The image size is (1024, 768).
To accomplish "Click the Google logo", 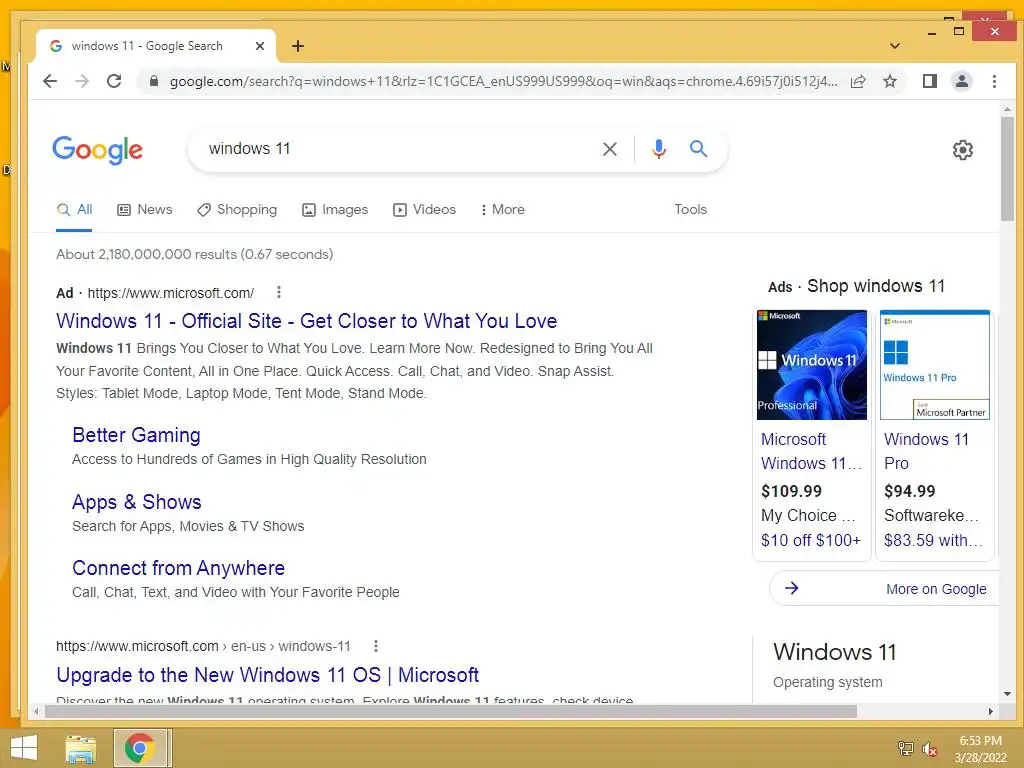I will 97,150.
